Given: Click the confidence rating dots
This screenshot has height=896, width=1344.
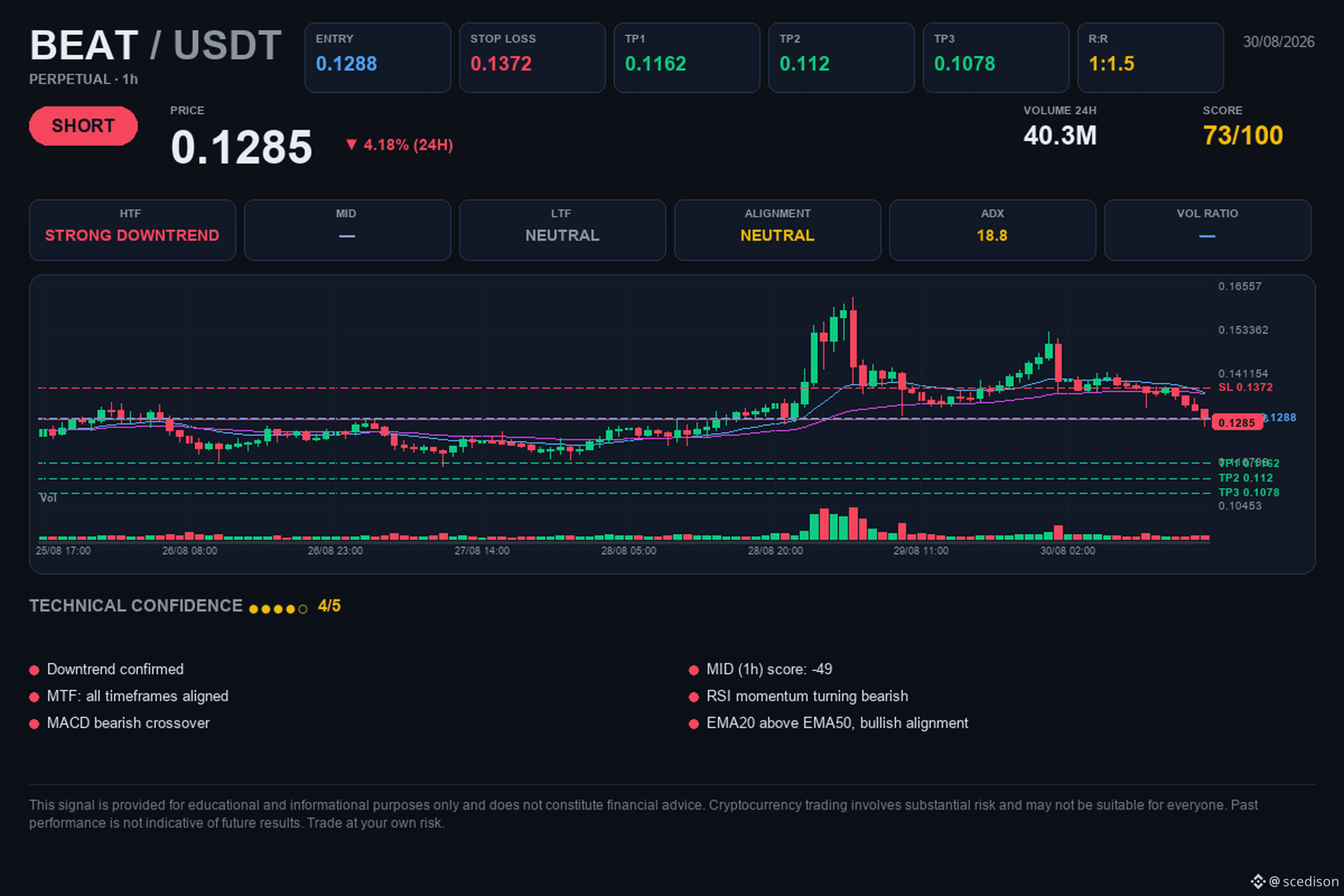Looking at the screenshot, I should click(x=278, y=609).
